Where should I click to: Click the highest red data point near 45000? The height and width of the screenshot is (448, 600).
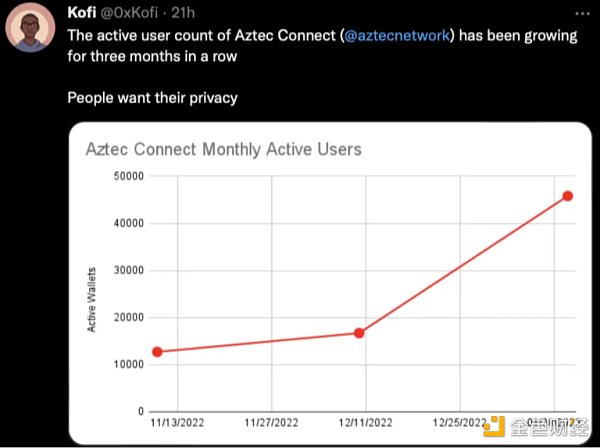[568, 196]
